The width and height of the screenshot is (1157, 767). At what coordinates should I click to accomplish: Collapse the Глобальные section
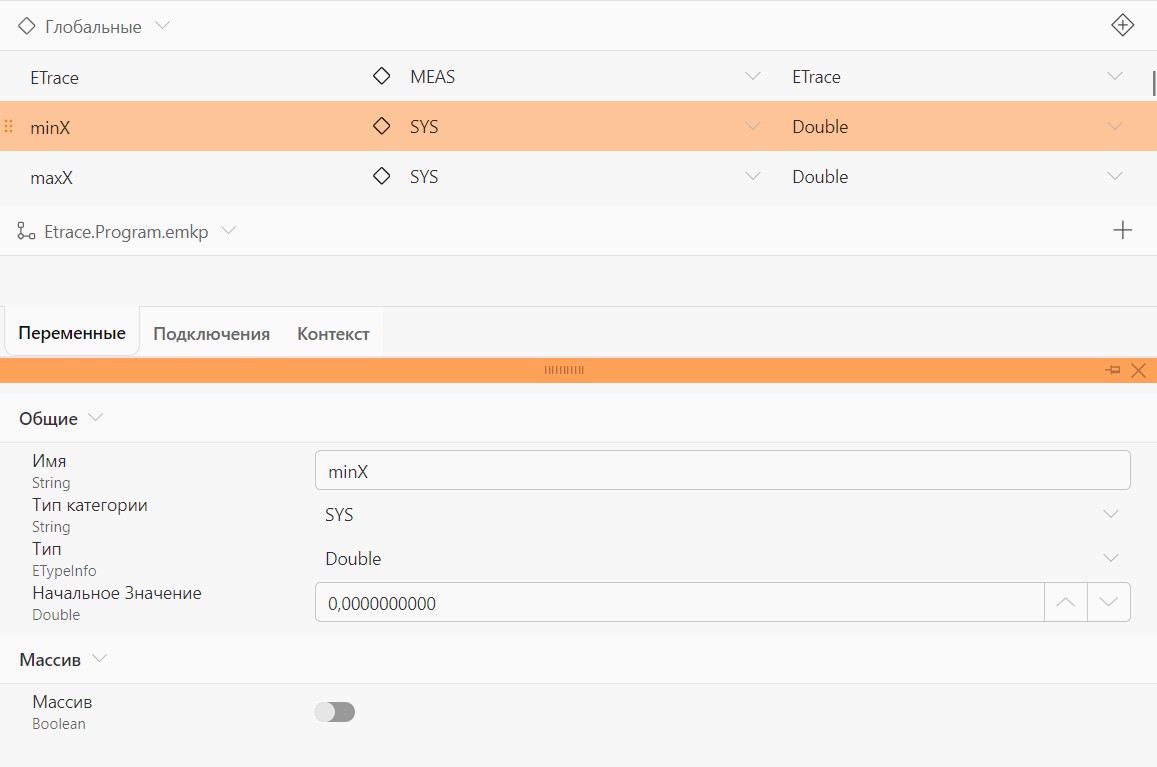tap(162, 26)
